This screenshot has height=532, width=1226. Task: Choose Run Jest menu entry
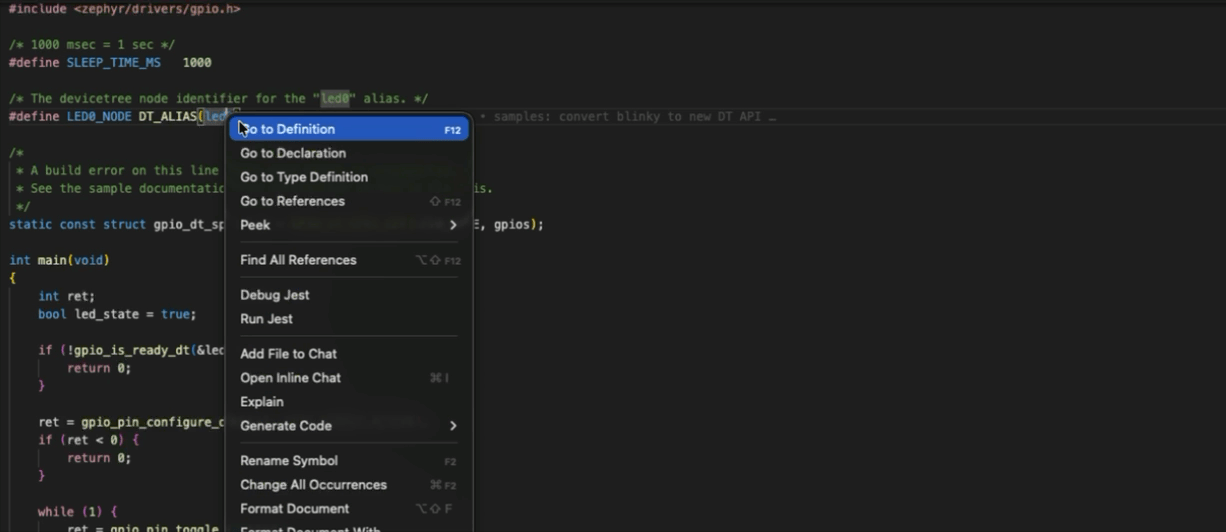[349, 319]
